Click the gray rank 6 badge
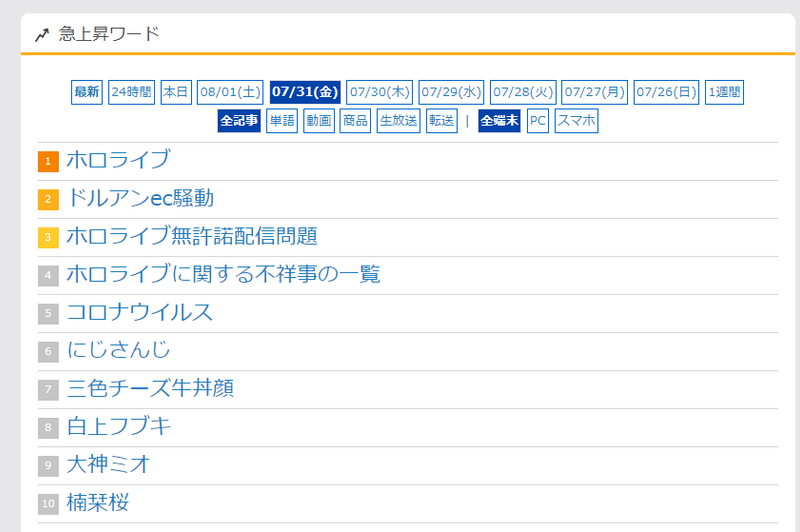This screenshot has width=800, height=532. pos(48,352)
